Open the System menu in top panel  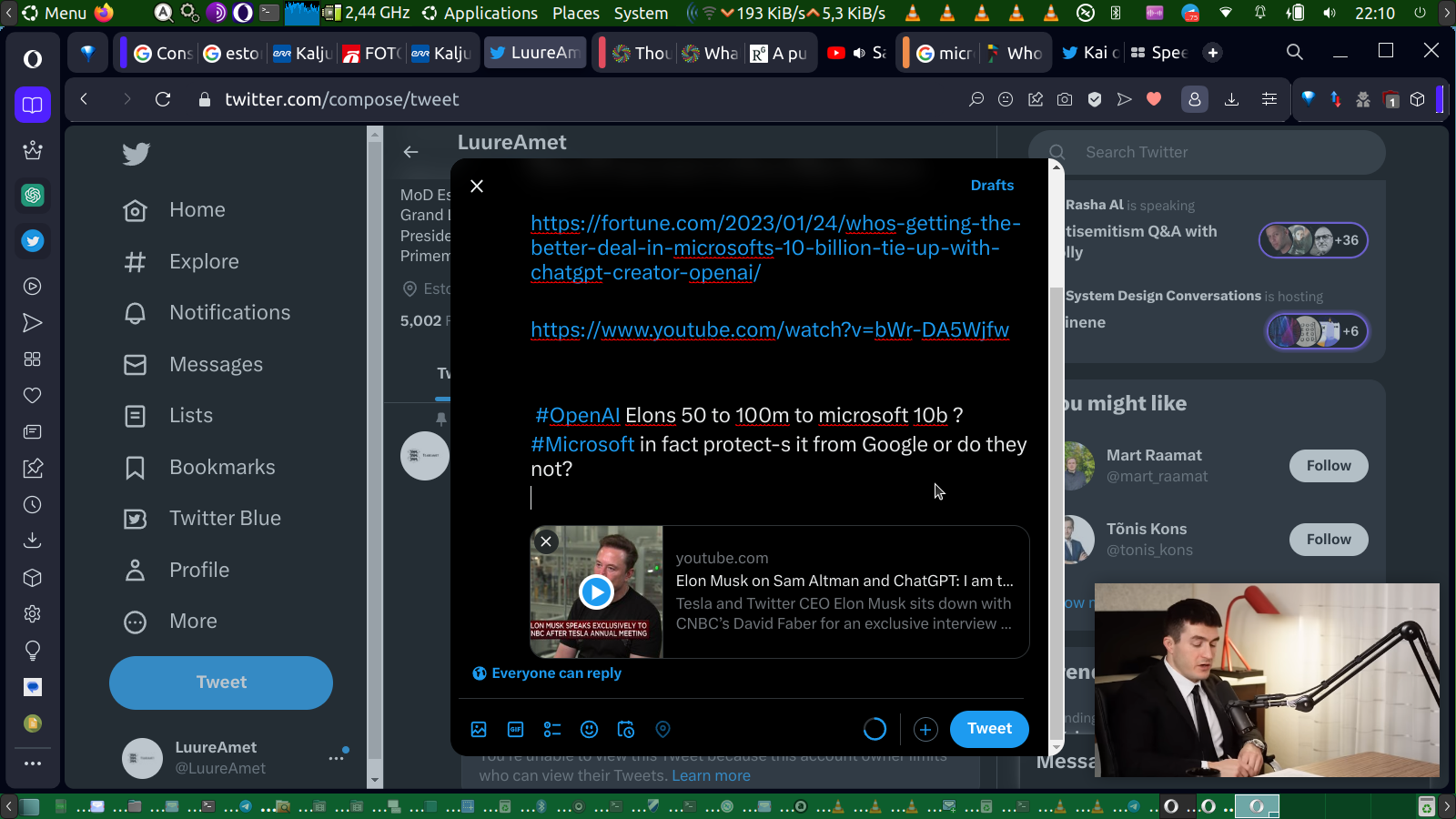[x=641, y=13]
